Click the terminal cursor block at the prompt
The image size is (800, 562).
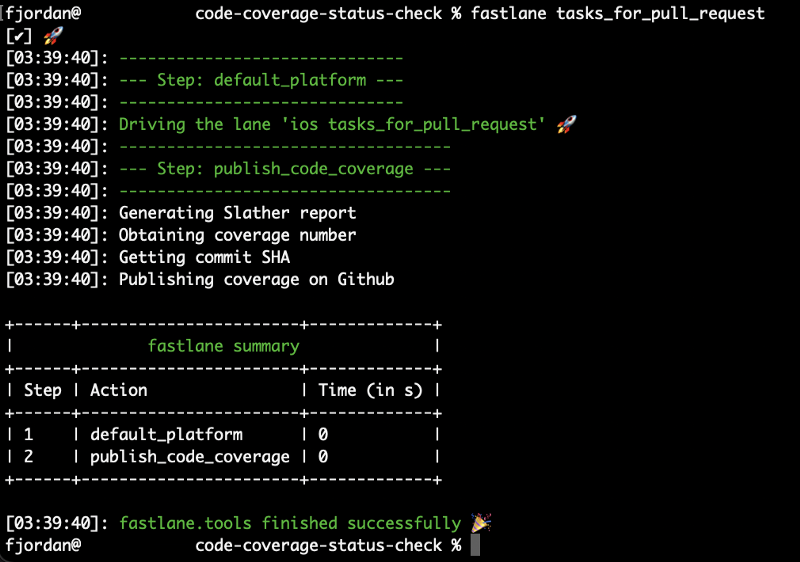click(475, 545)
